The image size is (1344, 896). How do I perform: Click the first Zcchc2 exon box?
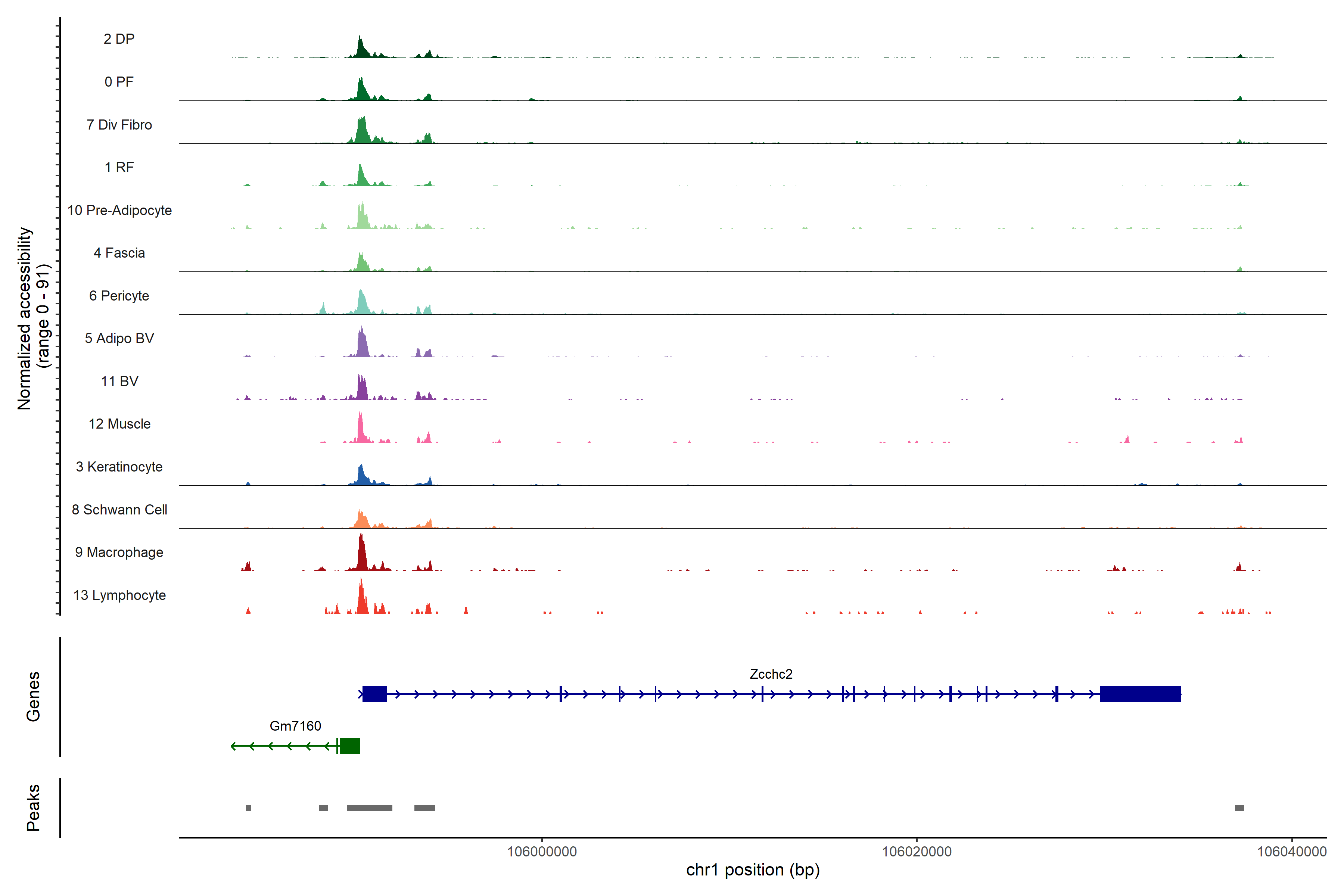(x=374, y=694)
